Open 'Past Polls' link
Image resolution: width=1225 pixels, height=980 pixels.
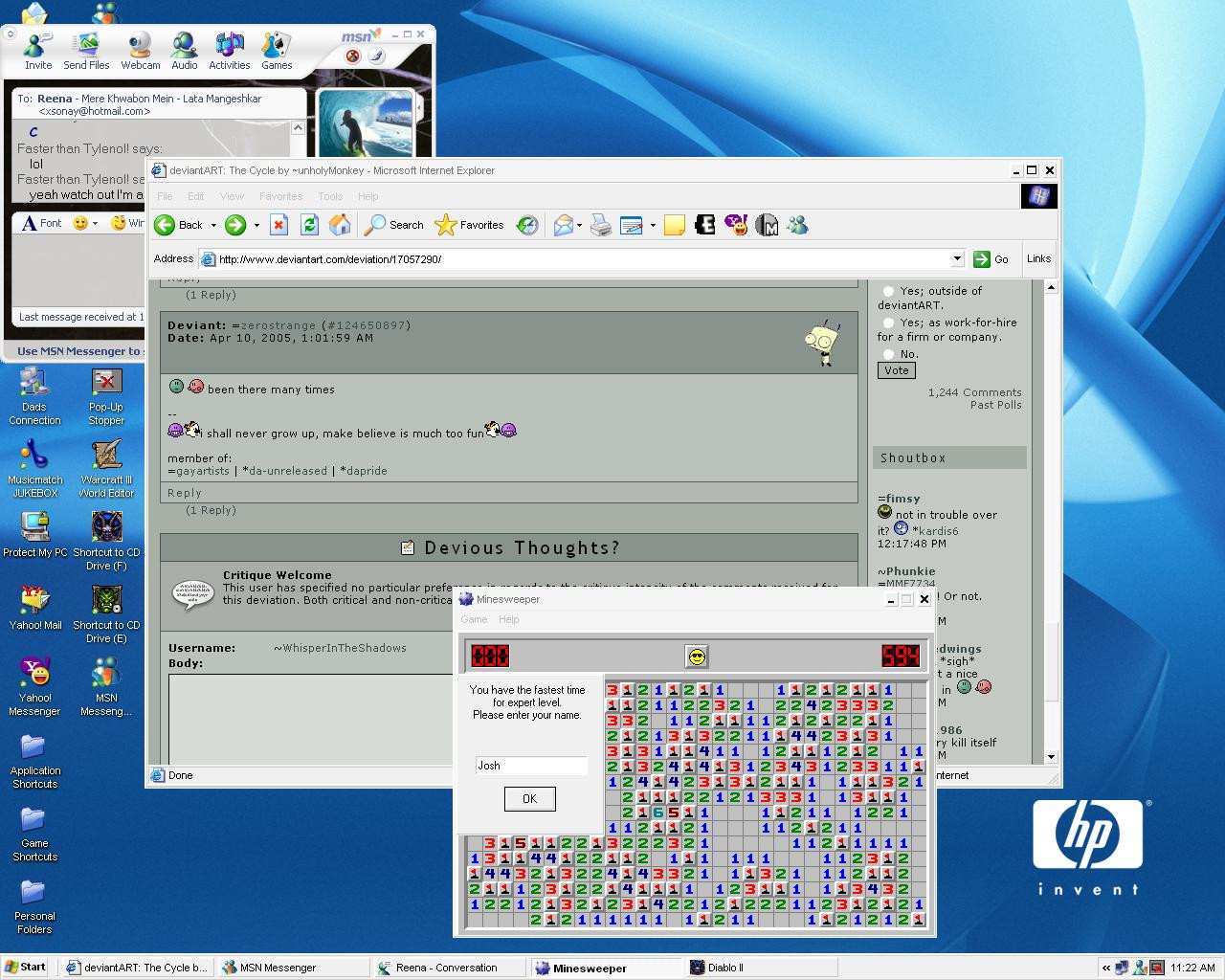(x=995, y=405)
